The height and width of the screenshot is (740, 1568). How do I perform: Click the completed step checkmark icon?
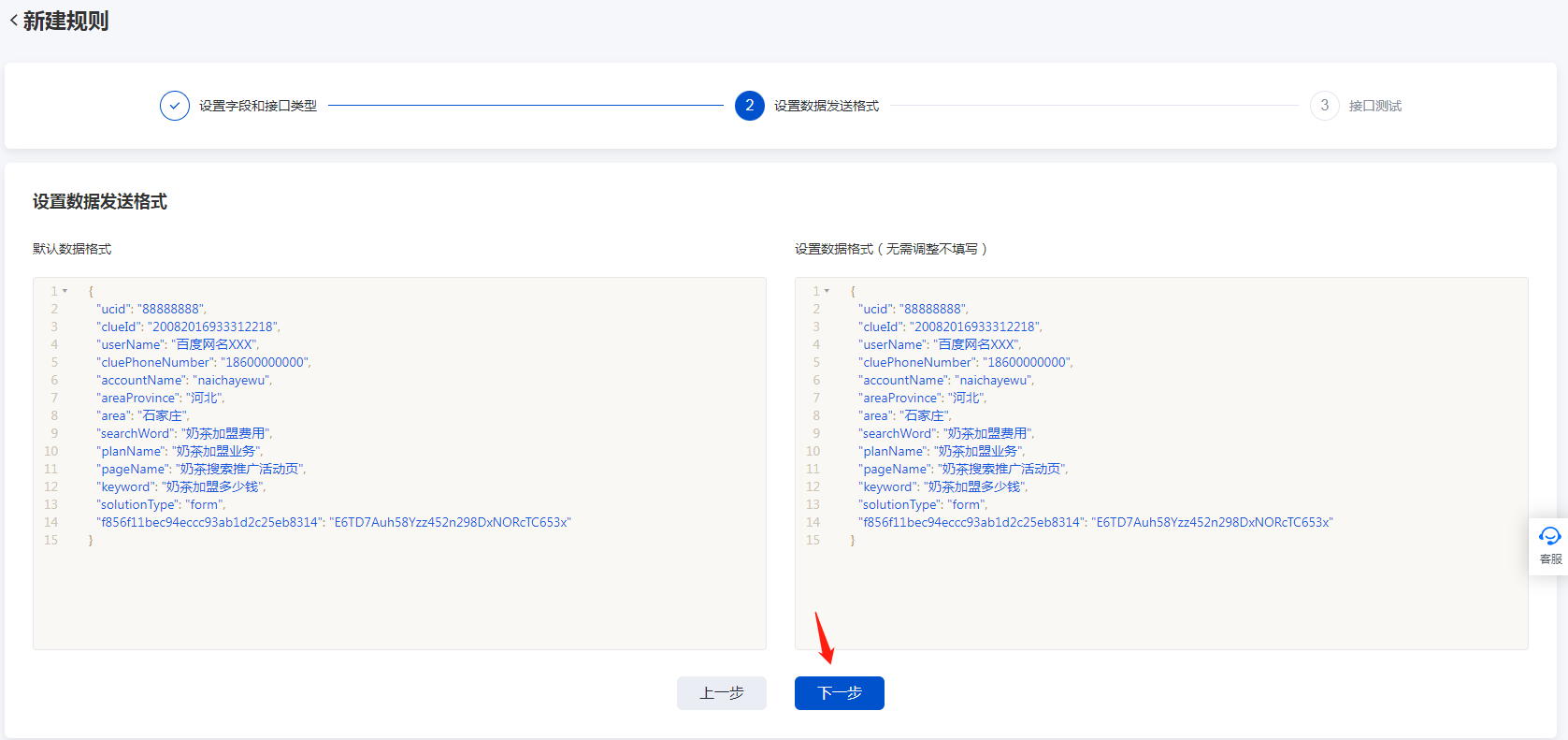point(175,106)
